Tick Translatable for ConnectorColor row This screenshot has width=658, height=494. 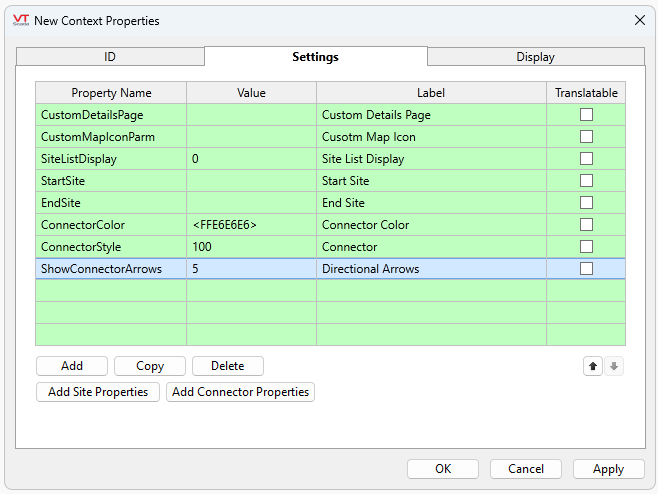[586, 225]
